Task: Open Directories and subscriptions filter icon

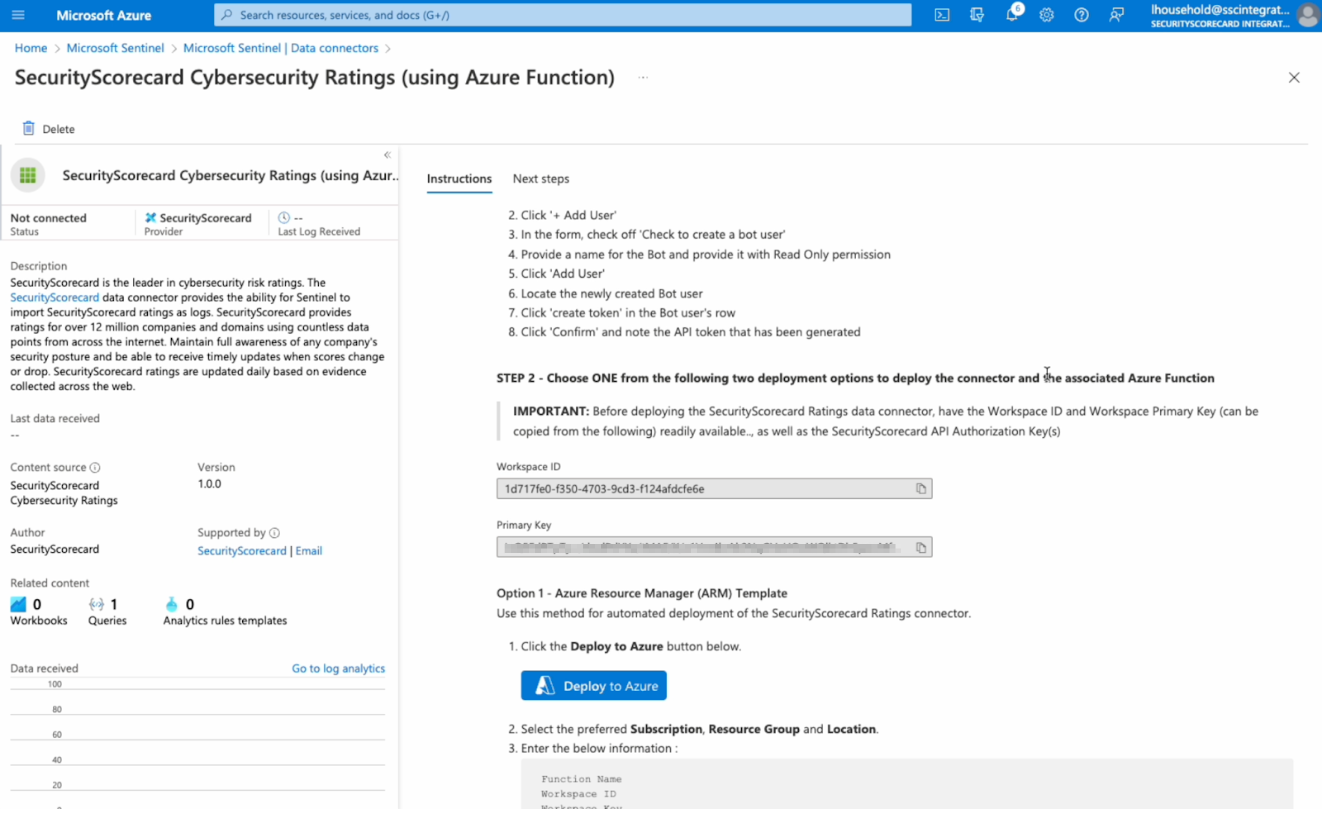Action: click(x=977, y=15)
